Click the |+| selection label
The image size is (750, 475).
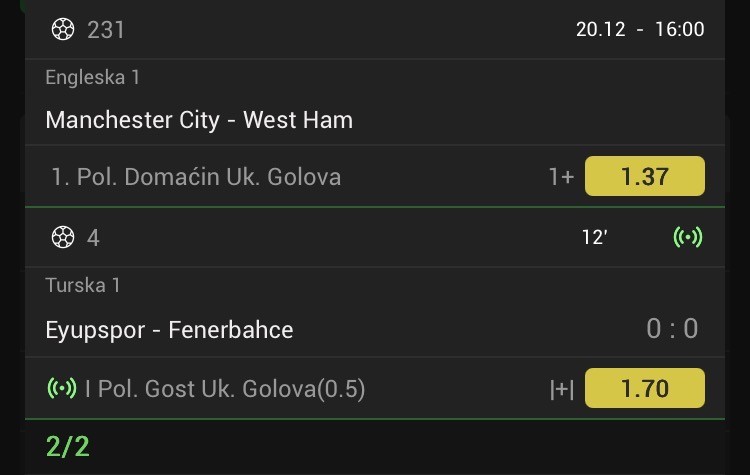(x=561, y=388)
